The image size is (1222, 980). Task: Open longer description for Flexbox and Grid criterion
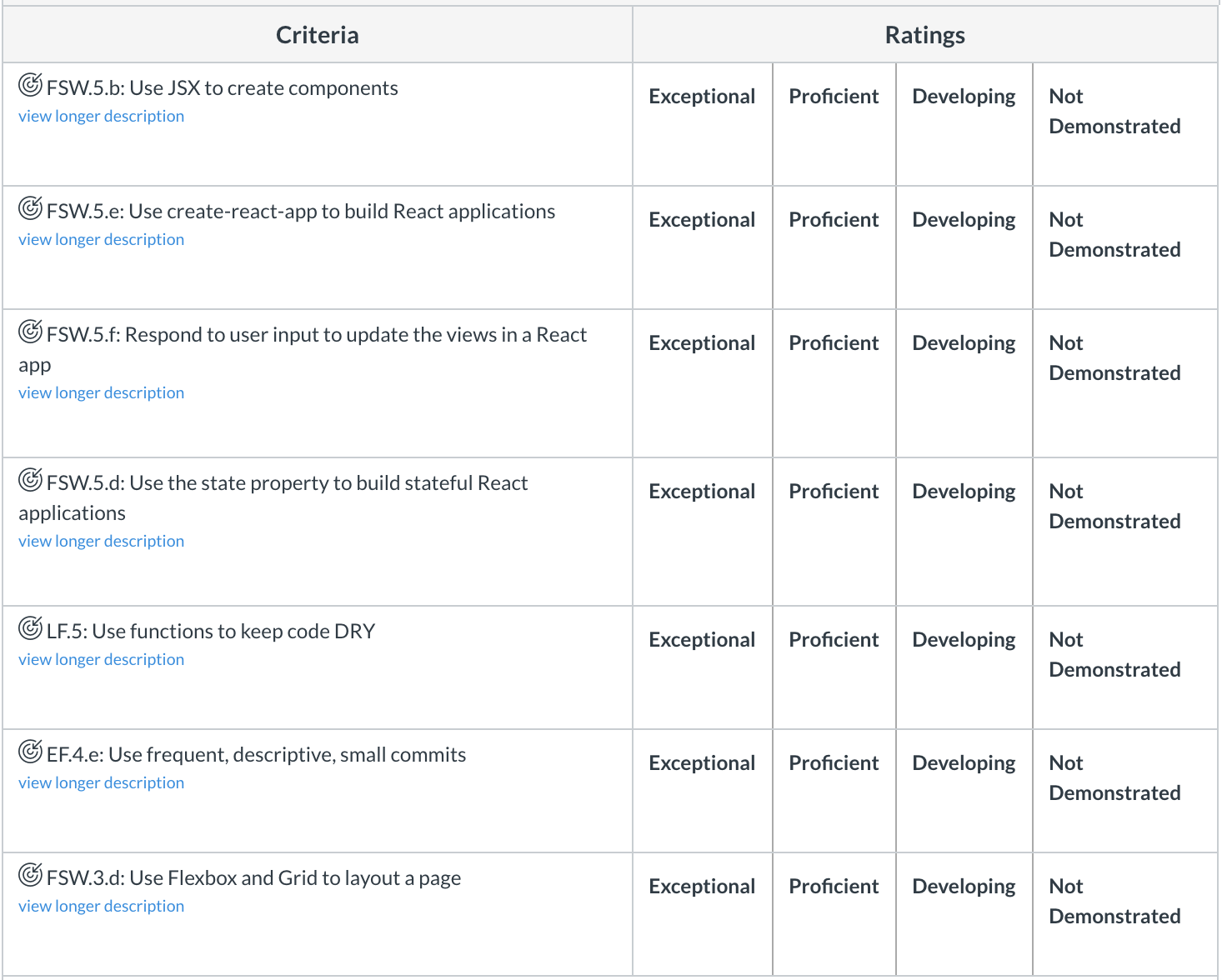101,907
